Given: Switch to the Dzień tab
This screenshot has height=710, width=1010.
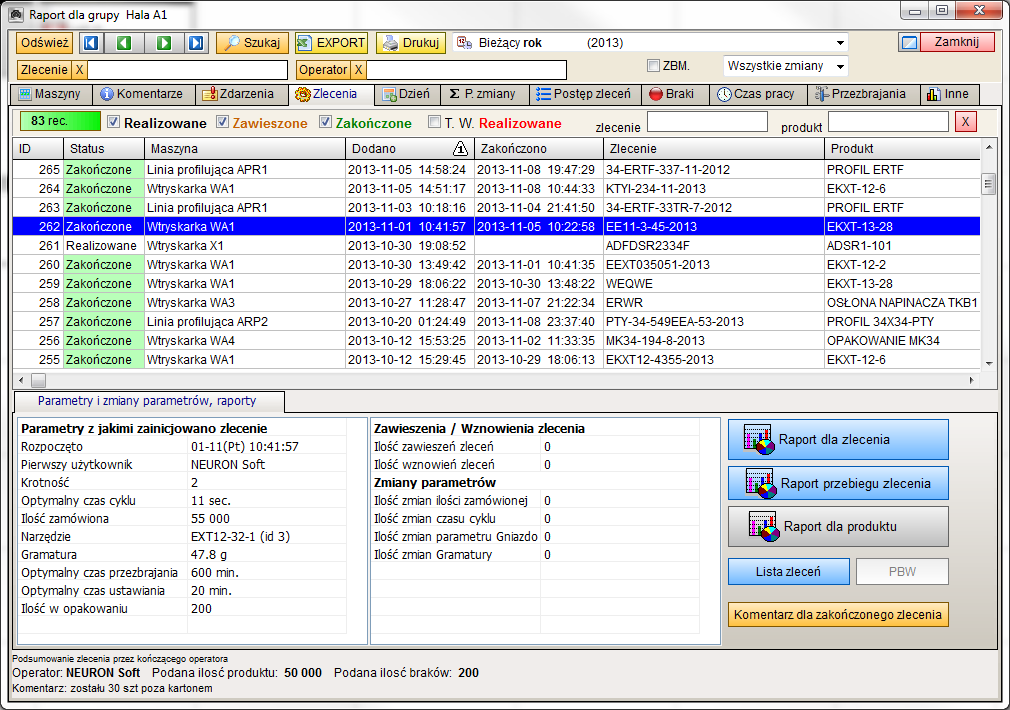Looking at the screenshot, I should pos(406,94).
